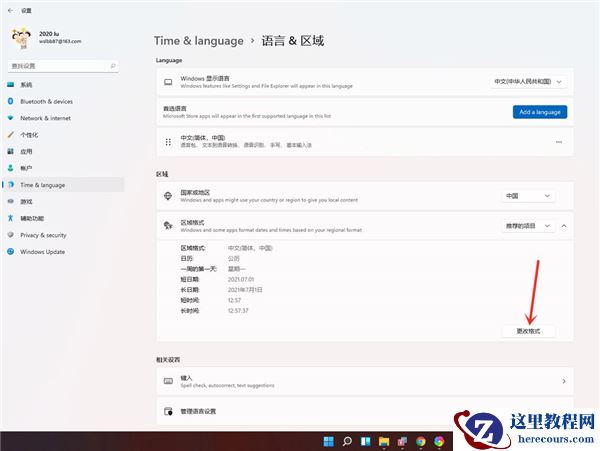Click the Time & language breadcrumb link

(199, 41)
